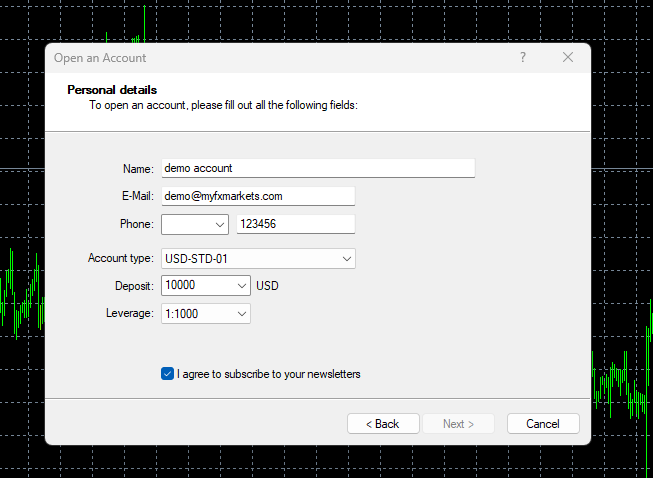Click the 'Account type:' field label
The height and width of the screenshot is (478, 653).
point(121,258)
